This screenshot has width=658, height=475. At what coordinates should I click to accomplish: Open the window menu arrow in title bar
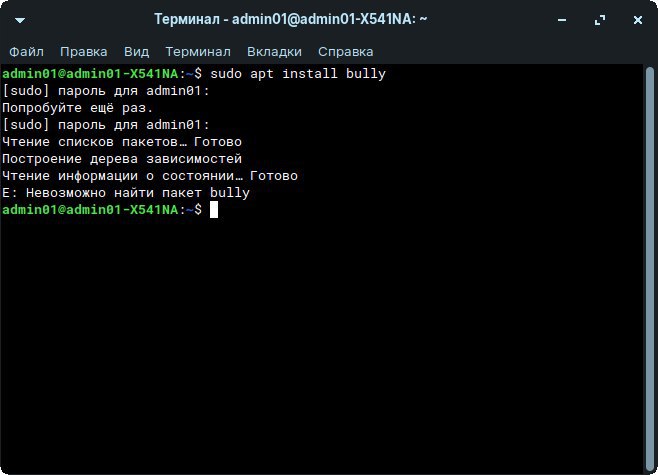pyautogui.click(x=22, y=19)
